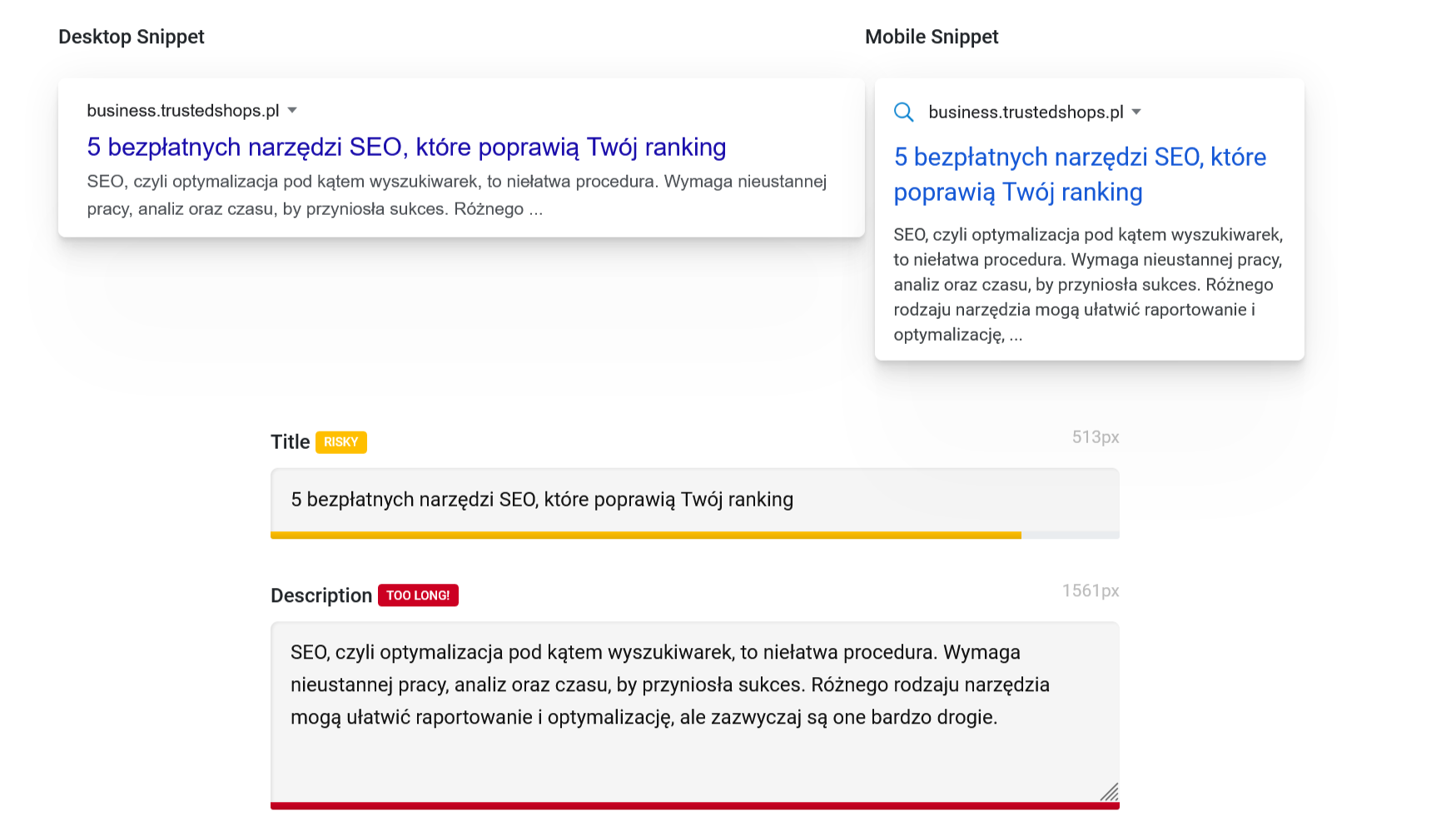Click the red TOO LONG! badge
The height and width of the screenshot is (837, 1456).
pyautogui.click(x=418, y=595)
